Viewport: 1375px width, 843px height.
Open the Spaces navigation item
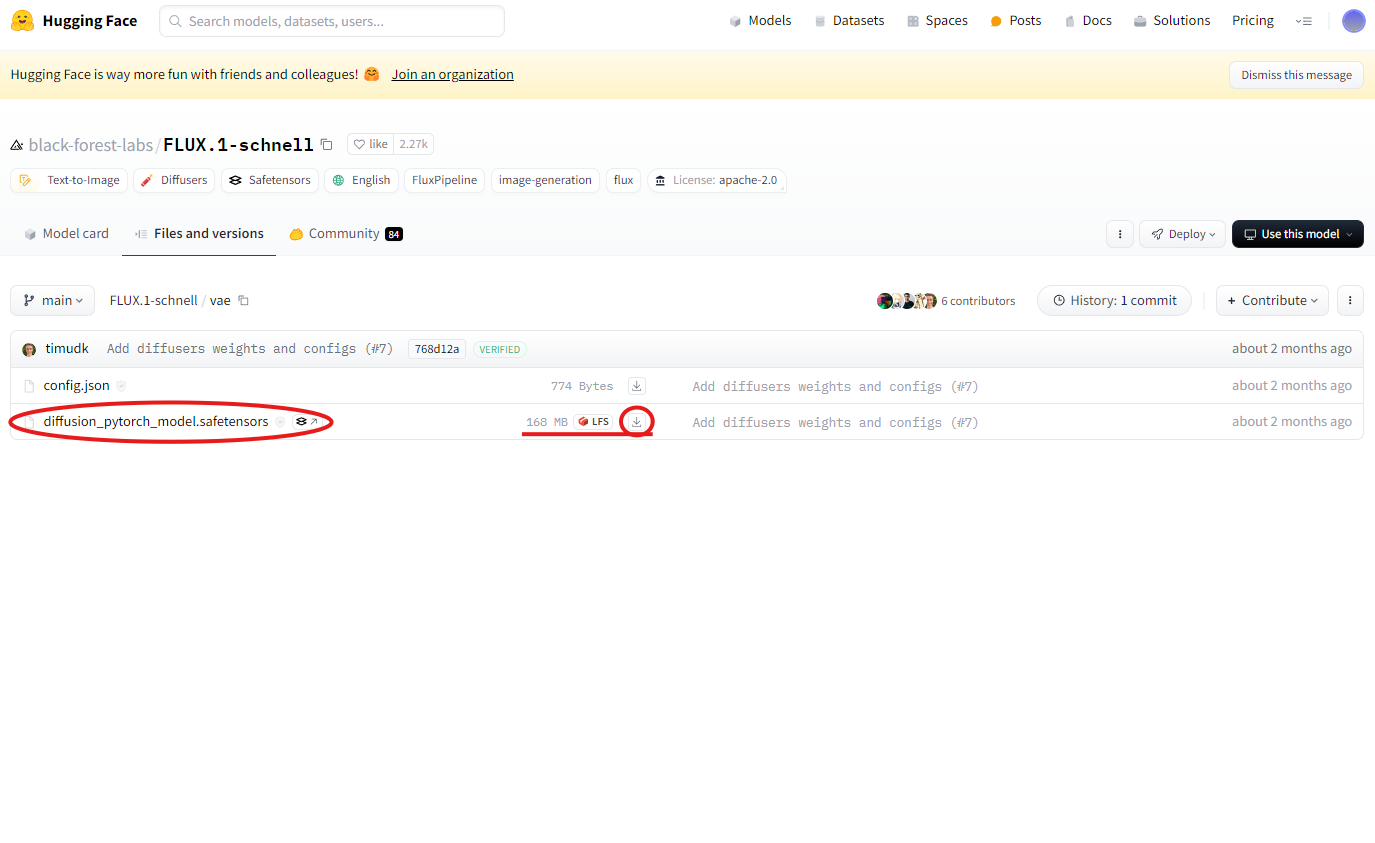(x=937, y=20)
